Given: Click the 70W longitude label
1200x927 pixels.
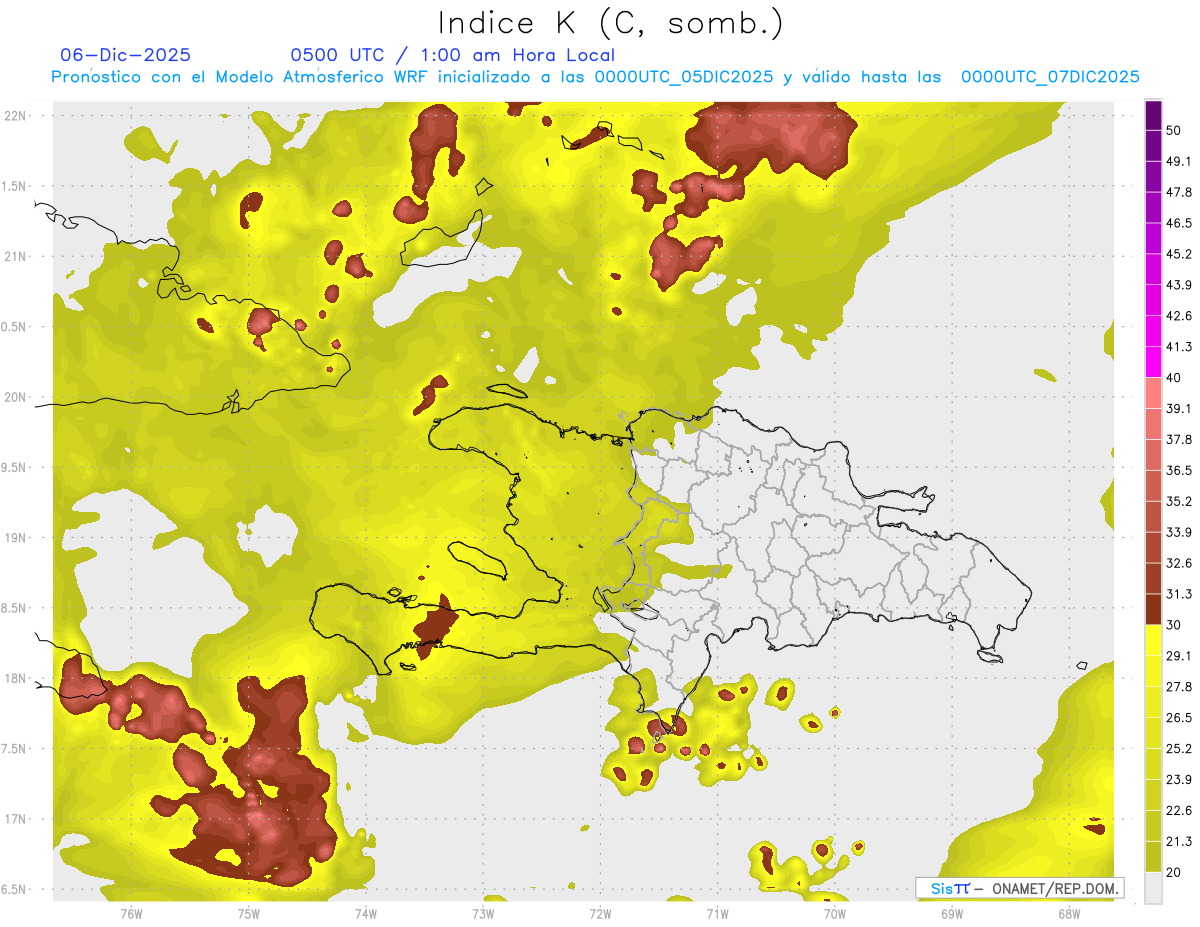Looking at the screenshot, I should pos(834,913).
